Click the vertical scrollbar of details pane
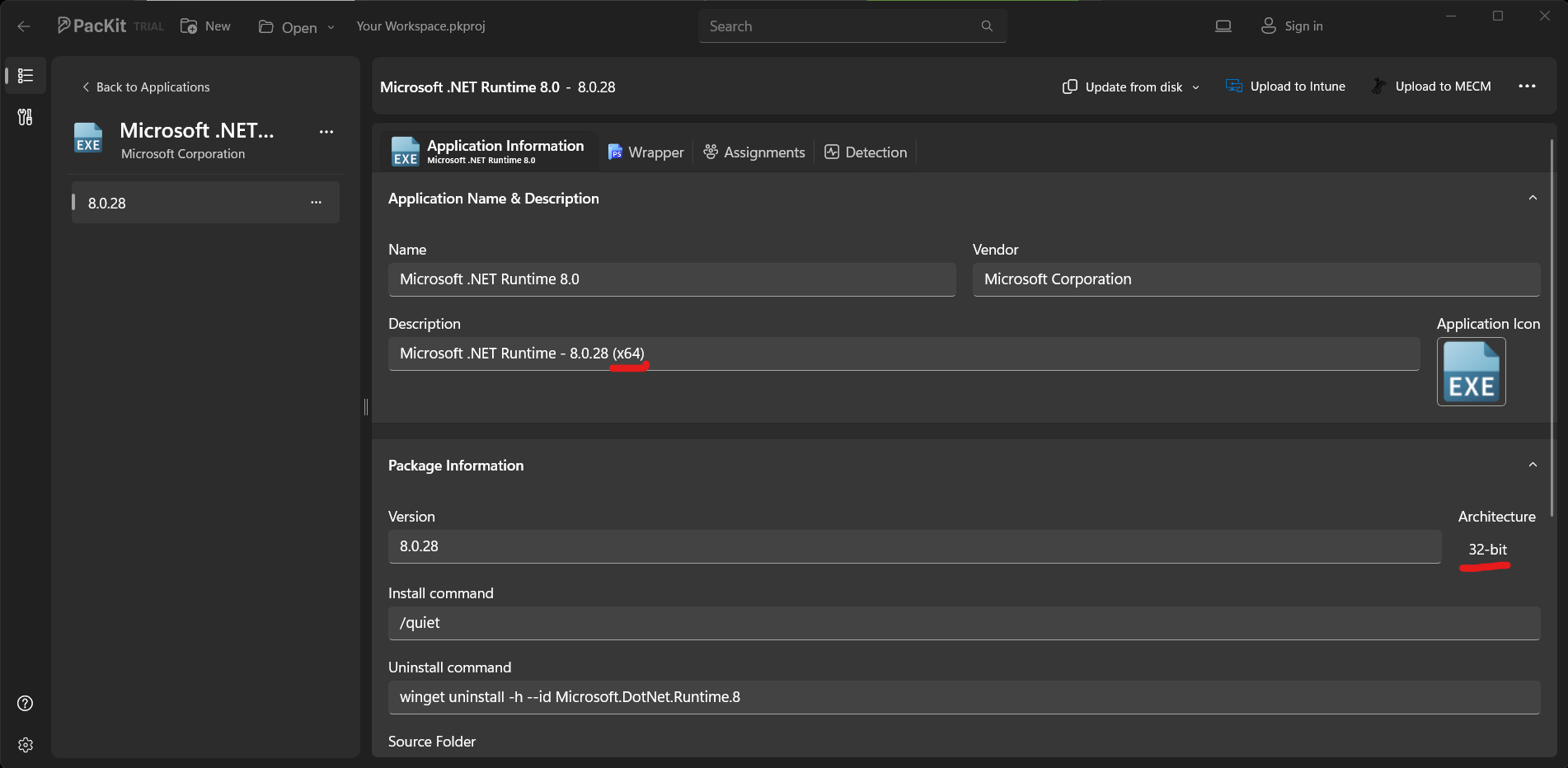Viewport: 1568px width, 768px height. coord(1552,328)
